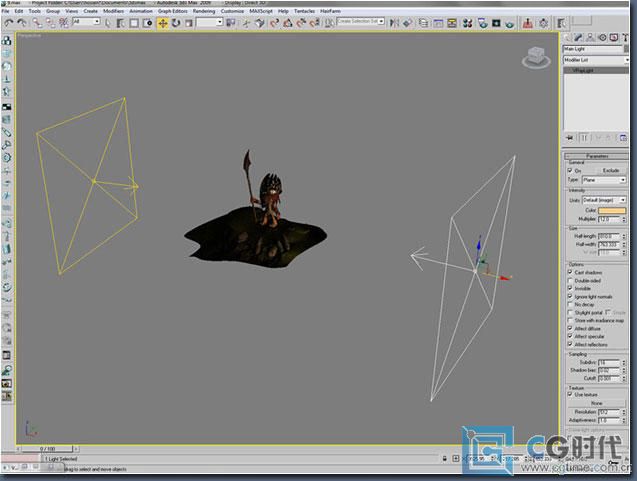
Task: Open the reference coordinate system dropdown
Action: [209, 22]
